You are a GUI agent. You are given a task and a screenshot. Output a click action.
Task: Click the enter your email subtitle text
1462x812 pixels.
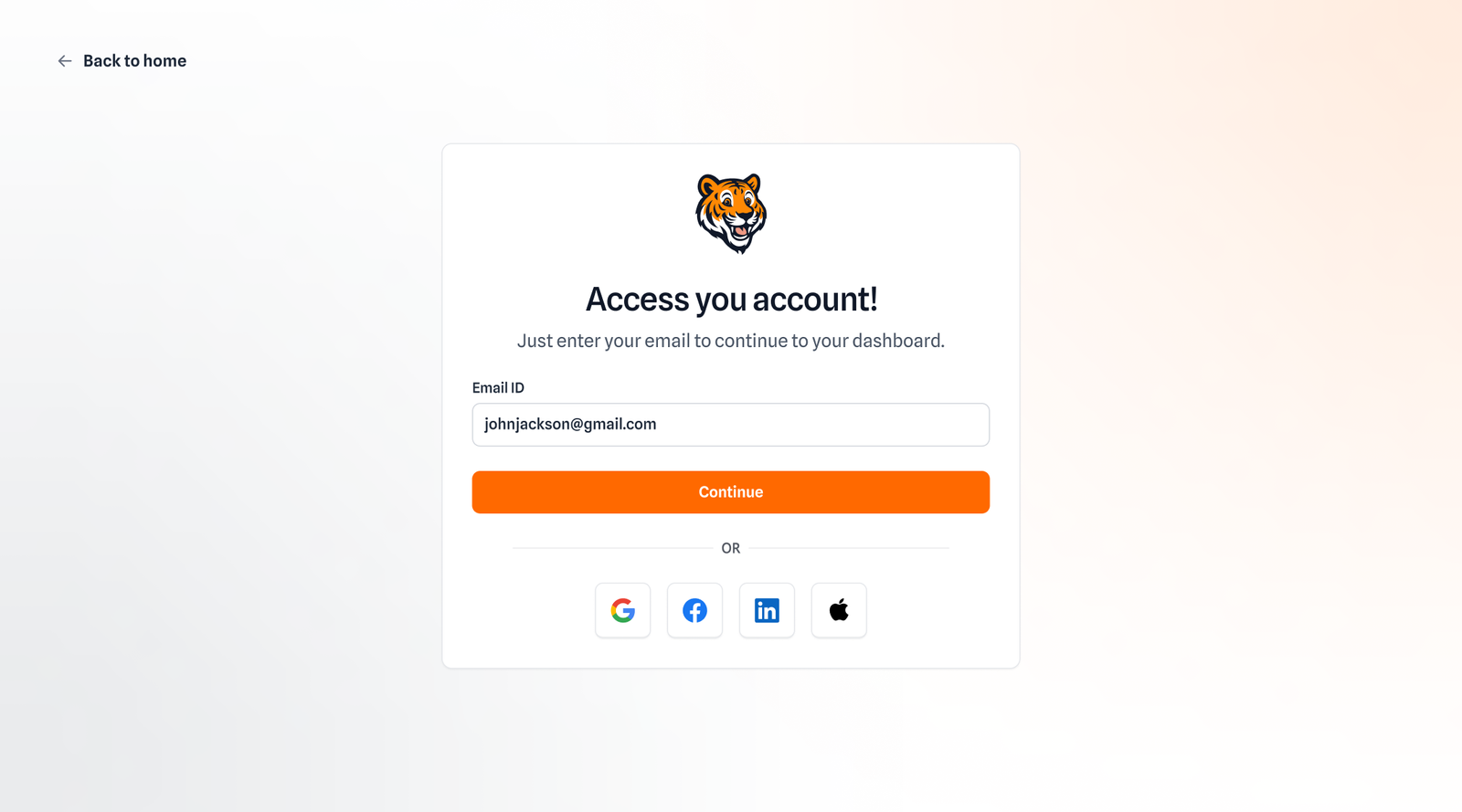731,341
